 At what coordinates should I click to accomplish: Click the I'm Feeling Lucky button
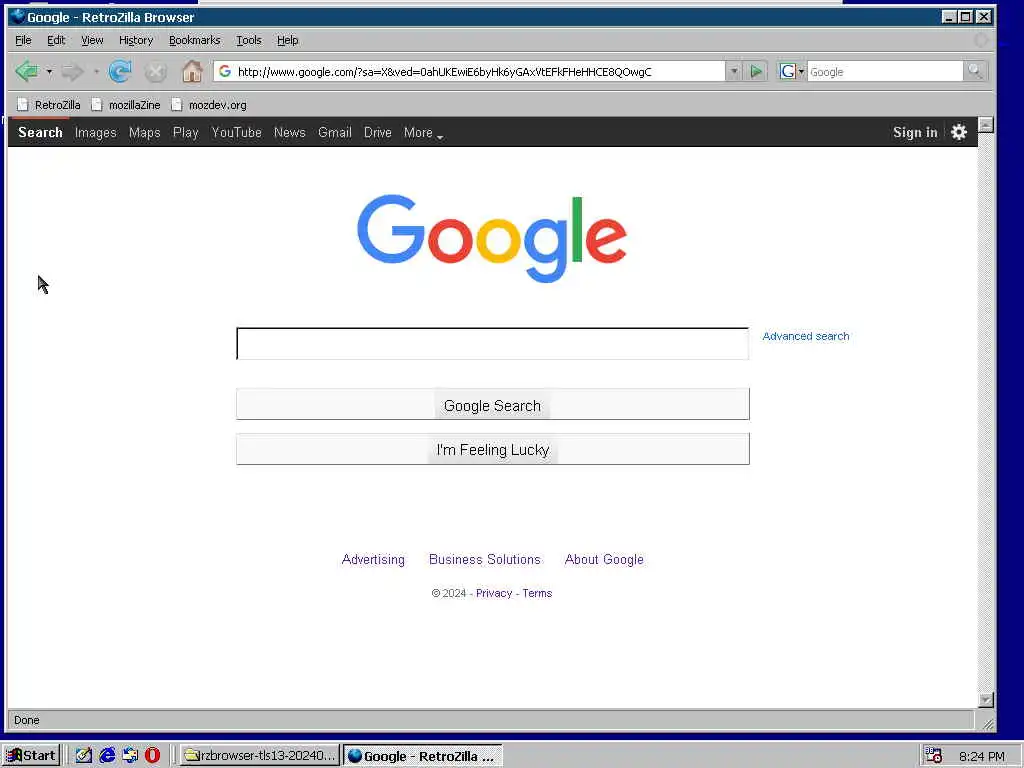coord(492,449)
